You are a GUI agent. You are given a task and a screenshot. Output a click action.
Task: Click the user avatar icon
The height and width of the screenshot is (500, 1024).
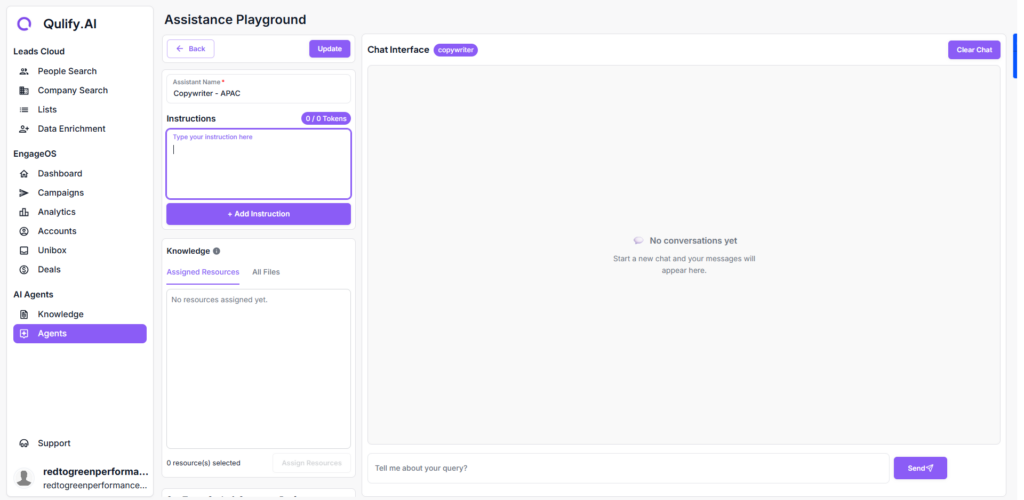click(x=24, y=478)
